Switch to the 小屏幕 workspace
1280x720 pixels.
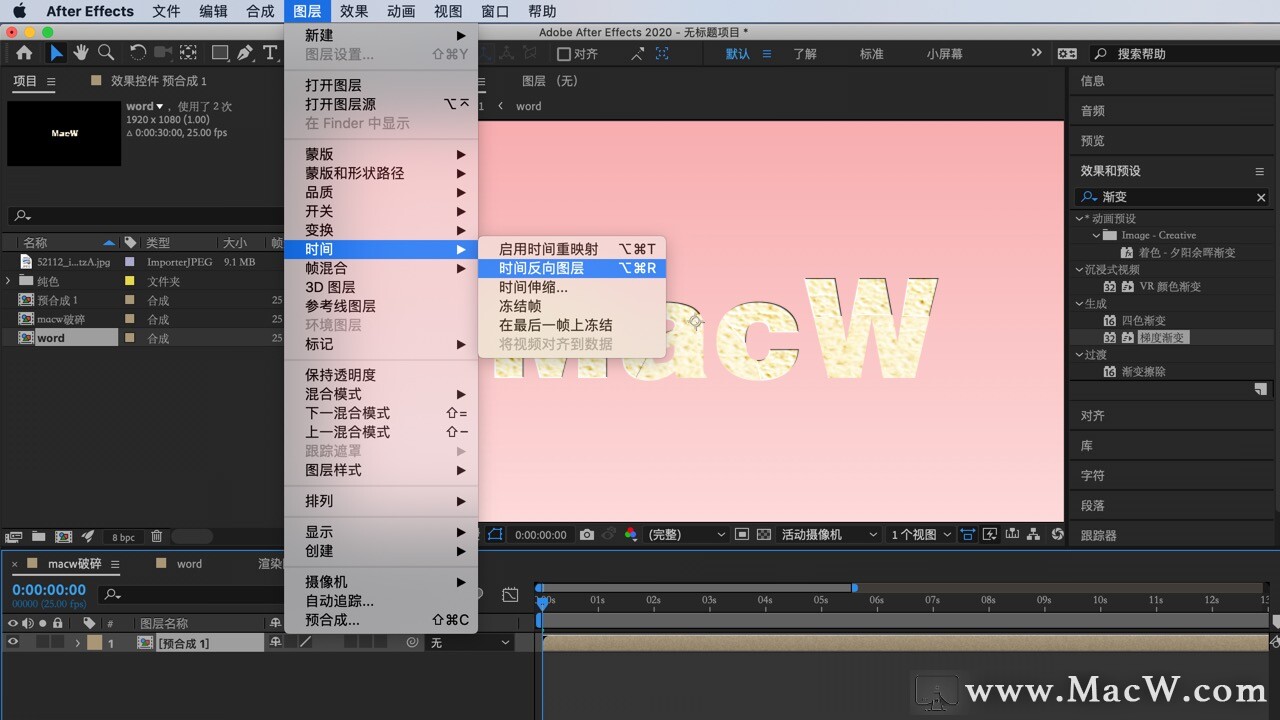coord(944,54)
